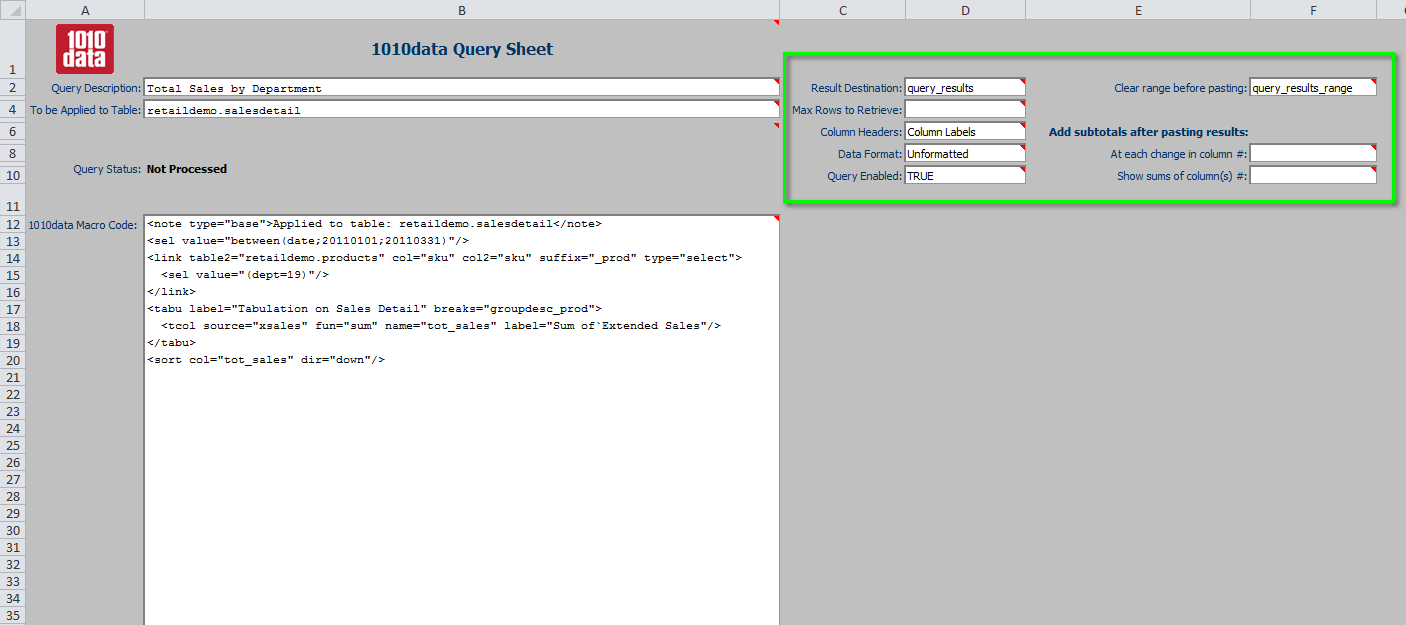The width and height of the screenshot is (1406, 625).
Task: Click the 1010data logo image
Action: 85,49
